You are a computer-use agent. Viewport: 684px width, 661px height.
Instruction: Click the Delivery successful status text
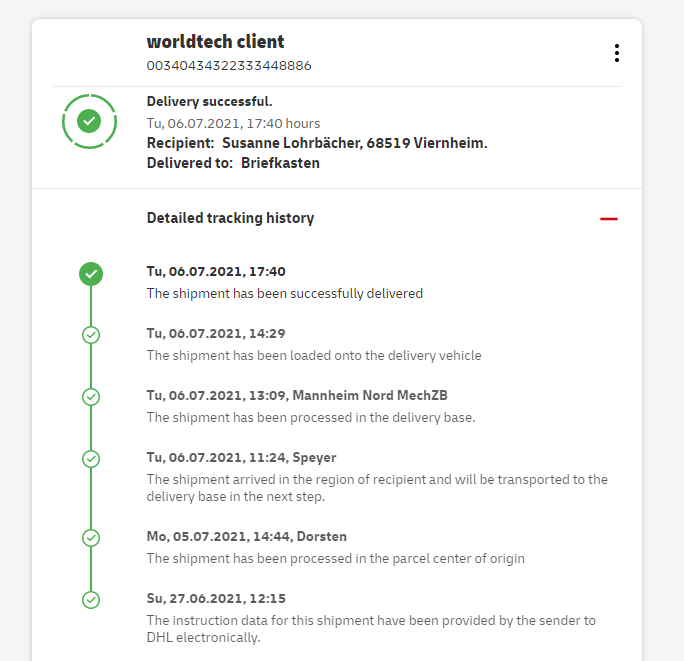point(209,102)
